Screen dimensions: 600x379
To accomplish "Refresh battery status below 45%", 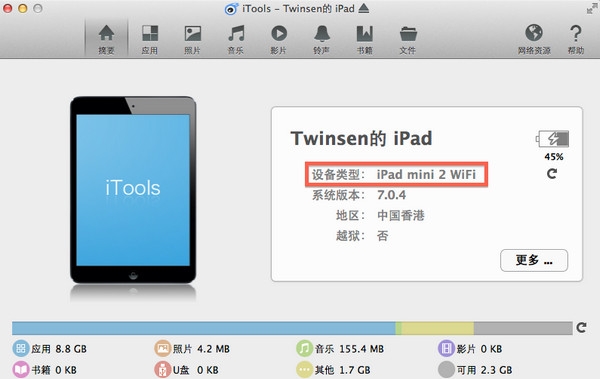I will [x=552, y=174].
